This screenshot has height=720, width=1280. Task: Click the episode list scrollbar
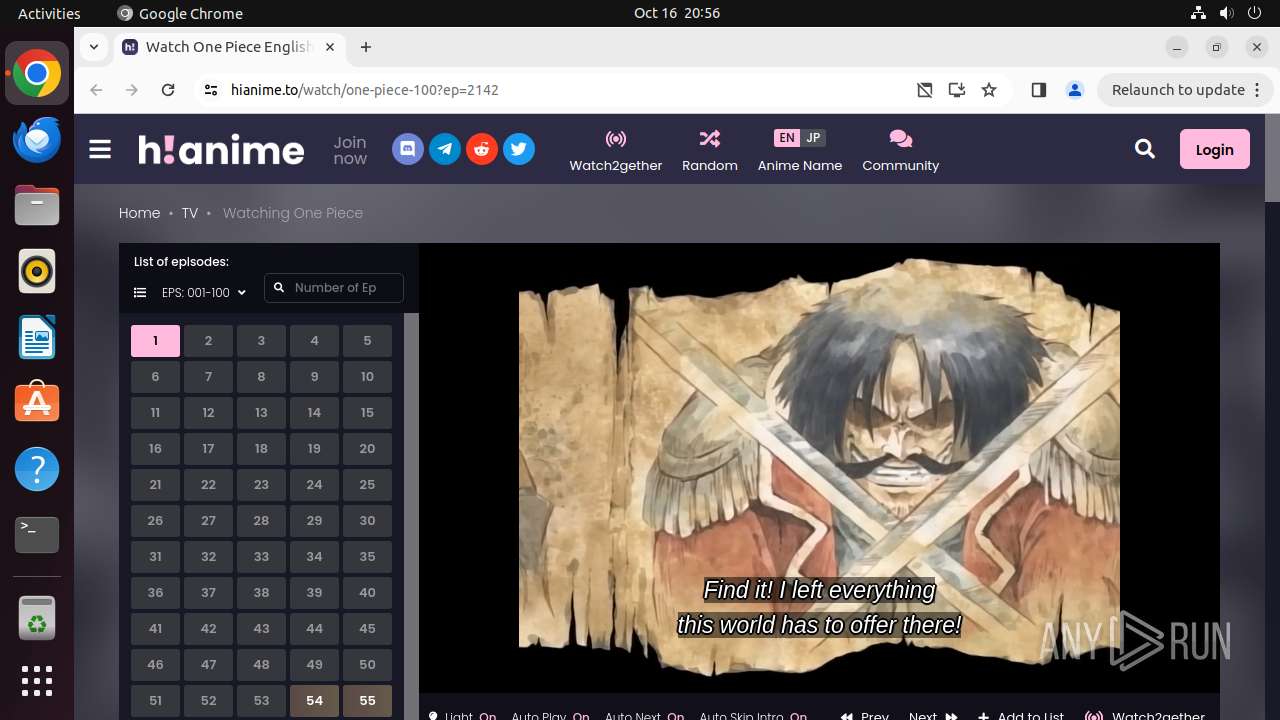point(410,516)
